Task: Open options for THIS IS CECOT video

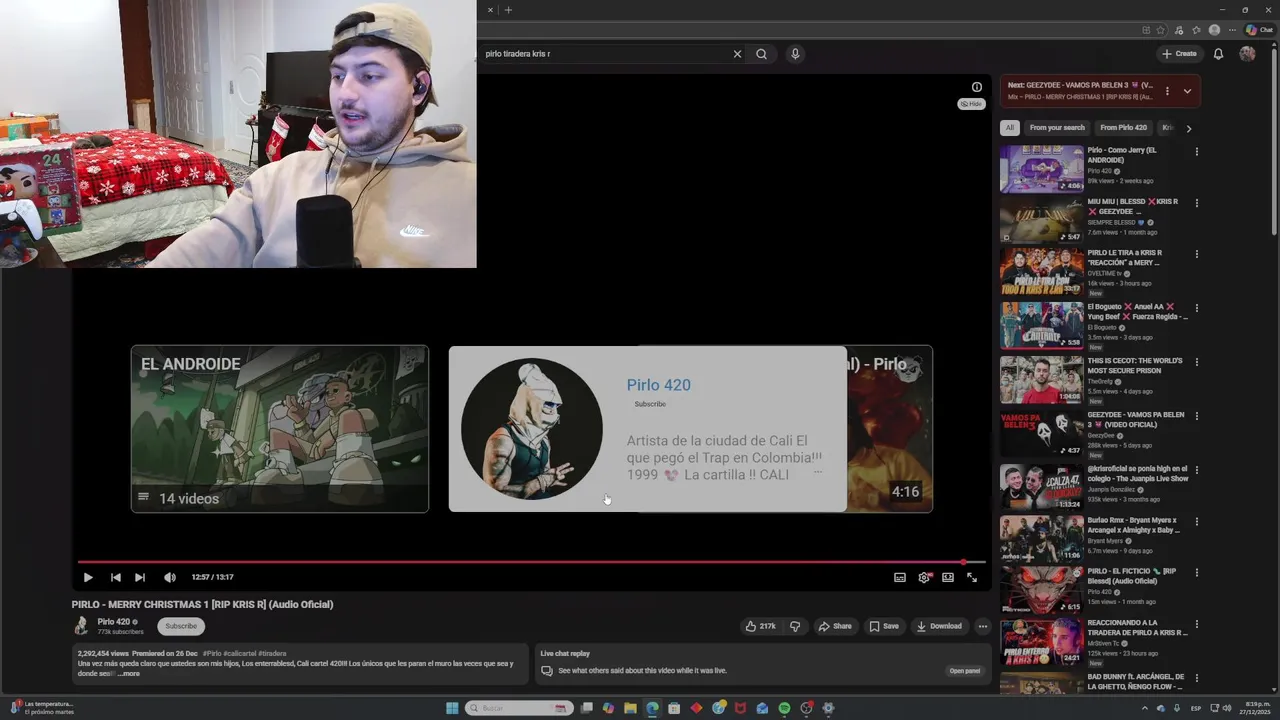Action: tap(1196, 362)
